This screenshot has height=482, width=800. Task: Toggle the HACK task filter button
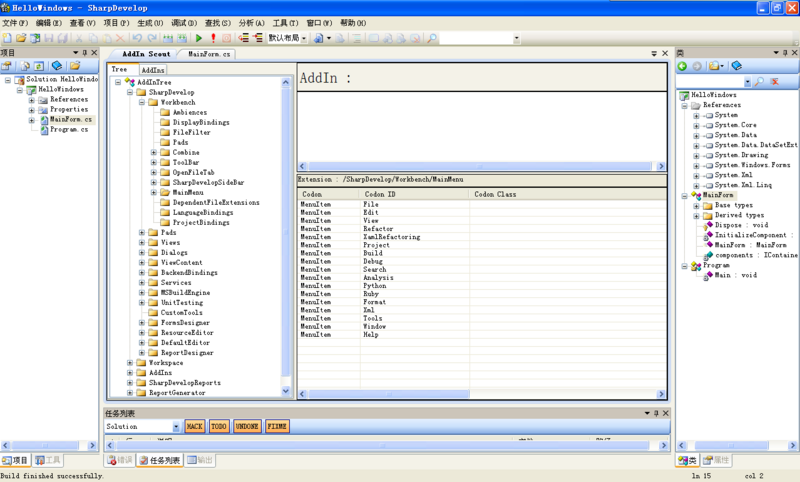pos(194,427)
